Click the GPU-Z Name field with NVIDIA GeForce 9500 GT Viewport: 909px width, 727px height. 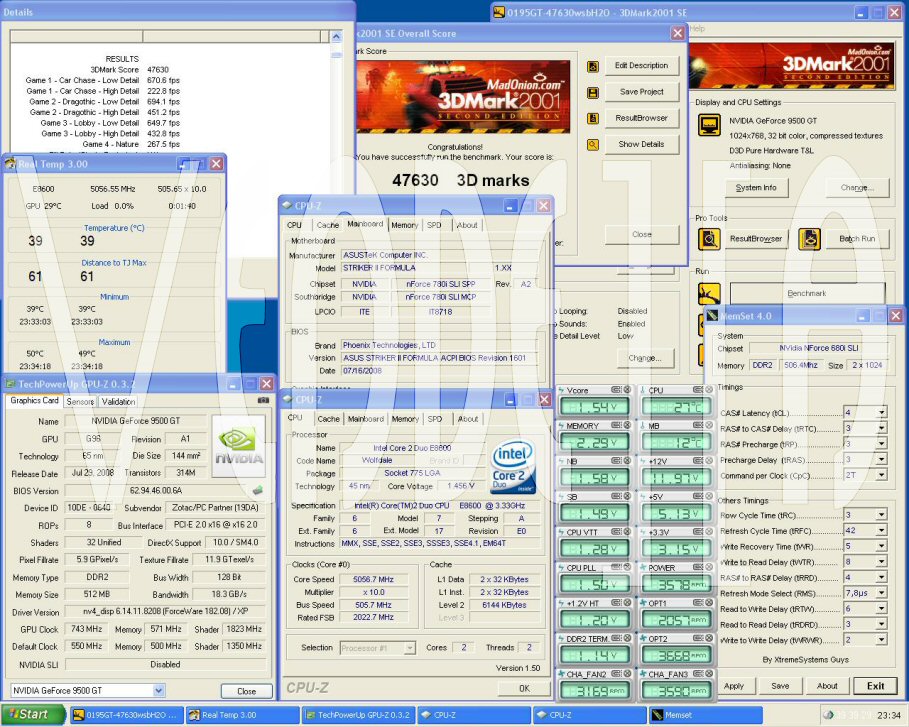pos(136,421)
